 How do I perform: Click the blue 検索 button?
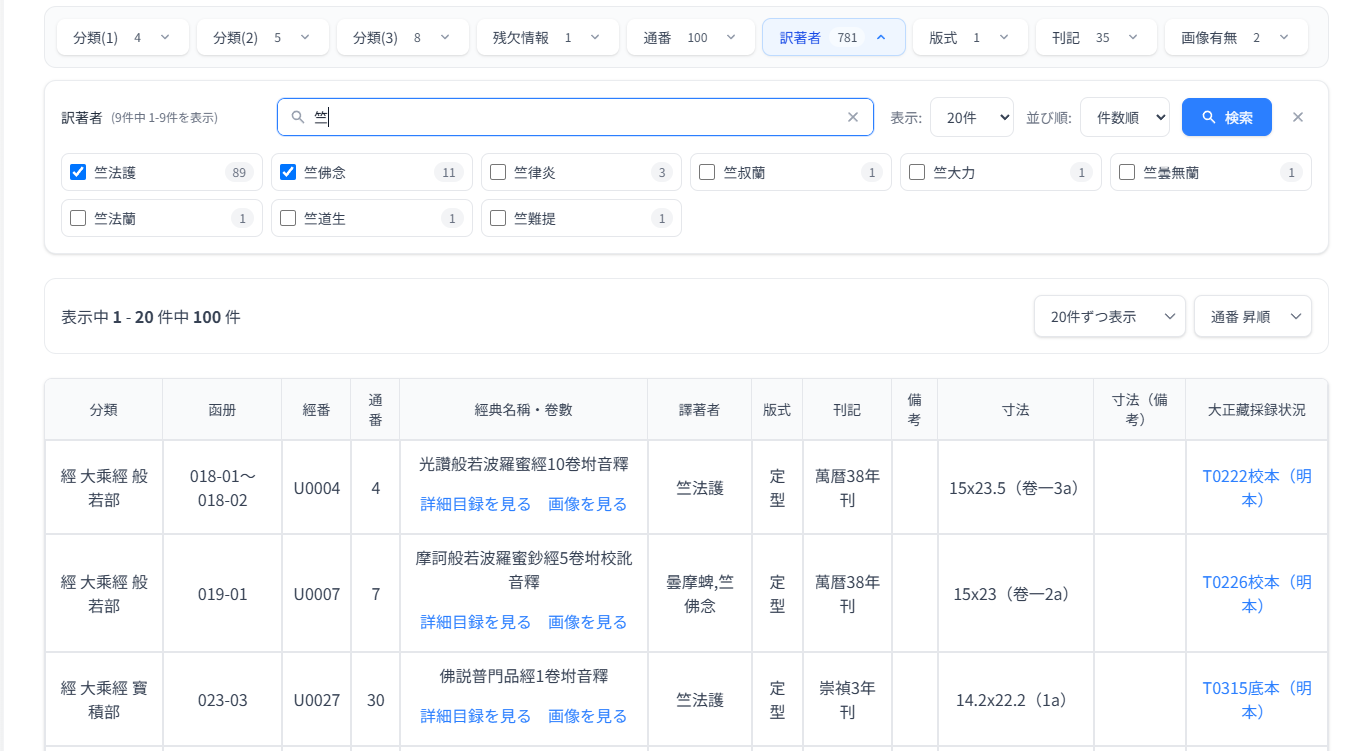tap(1227, 117)
